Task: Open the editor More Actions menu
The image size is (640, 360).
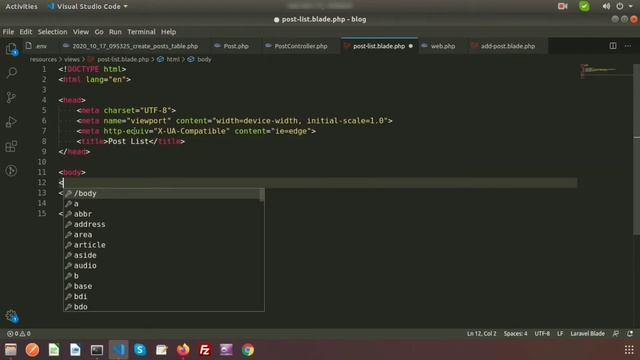Action: 628,46
